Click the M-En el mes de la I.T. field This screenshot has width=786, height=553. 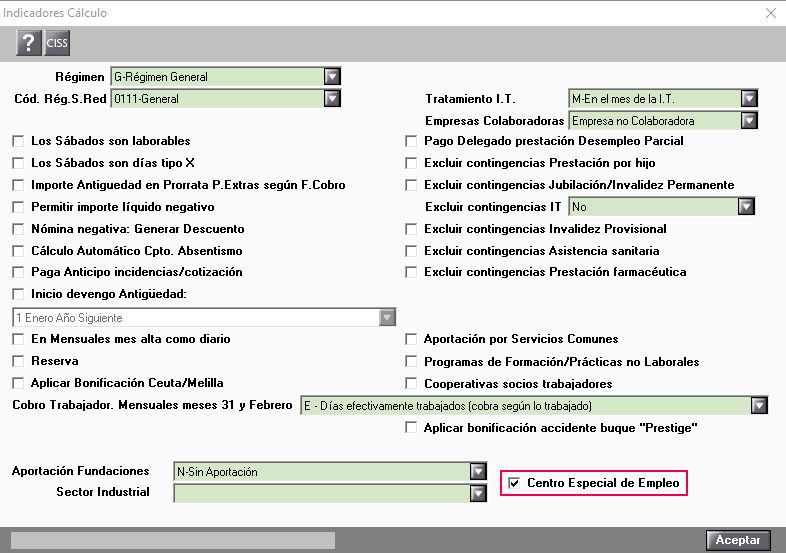663,99
